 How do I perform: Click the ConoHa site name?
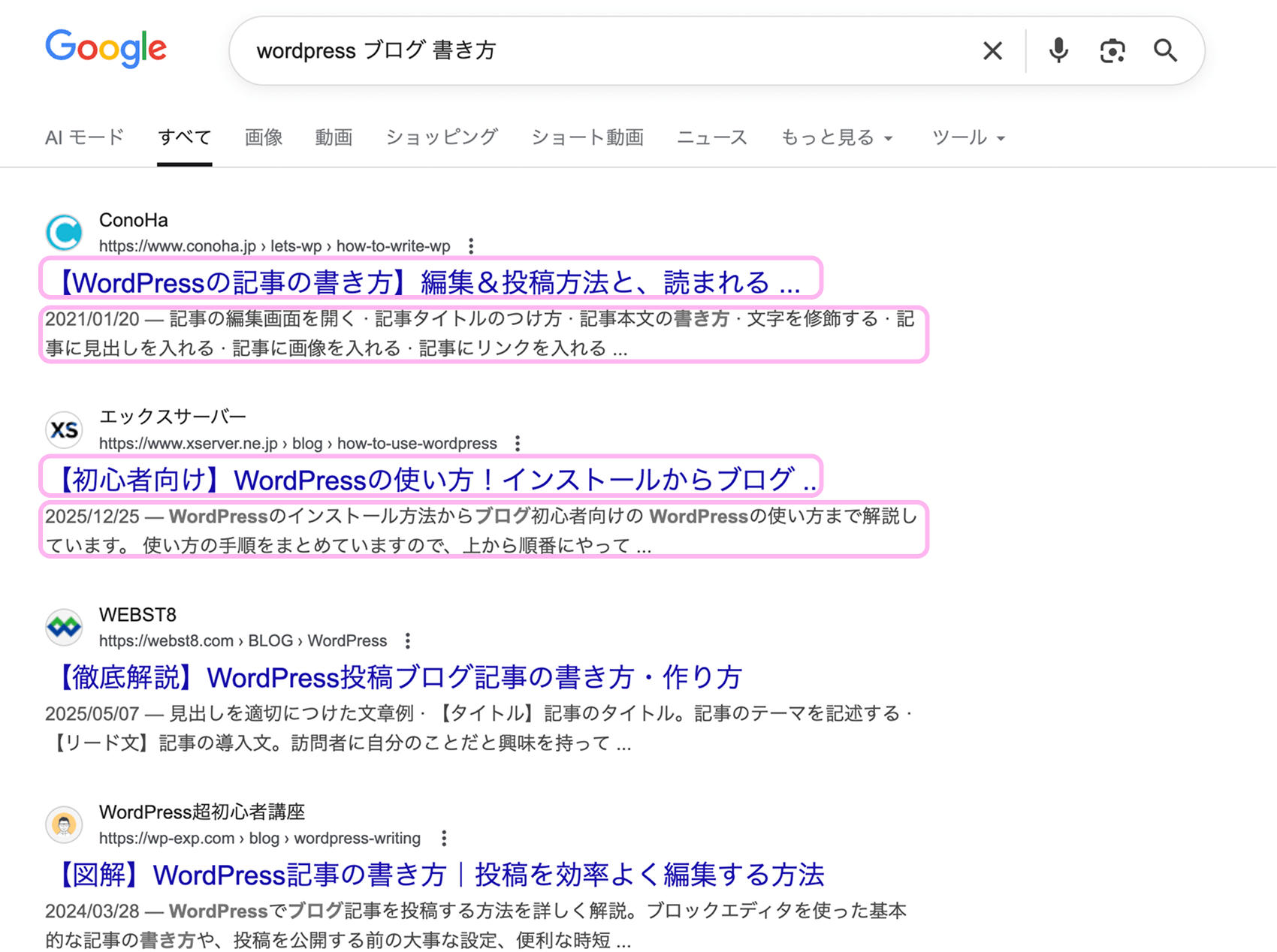(134, 220)
